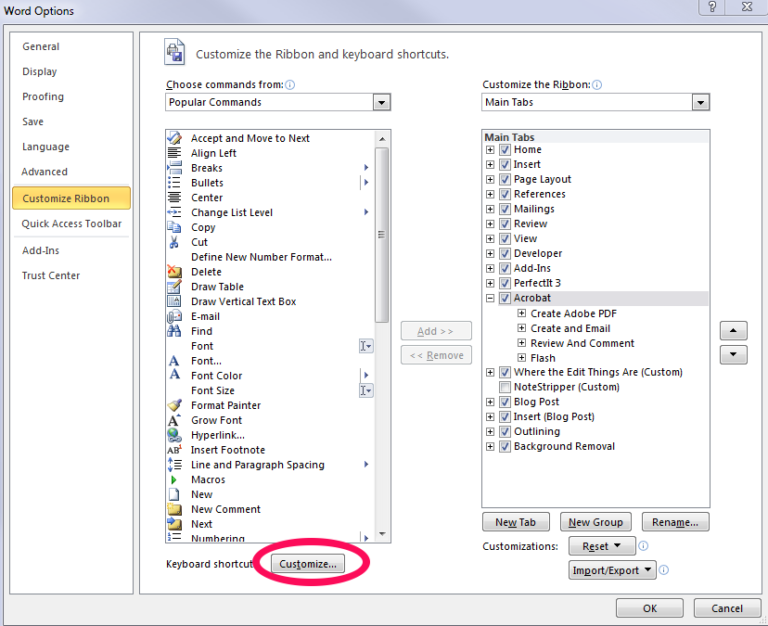Enable the NoteStripper (Custom) checkbox
The height and width of the screenshot is (626, 768).
pos(505,387)
